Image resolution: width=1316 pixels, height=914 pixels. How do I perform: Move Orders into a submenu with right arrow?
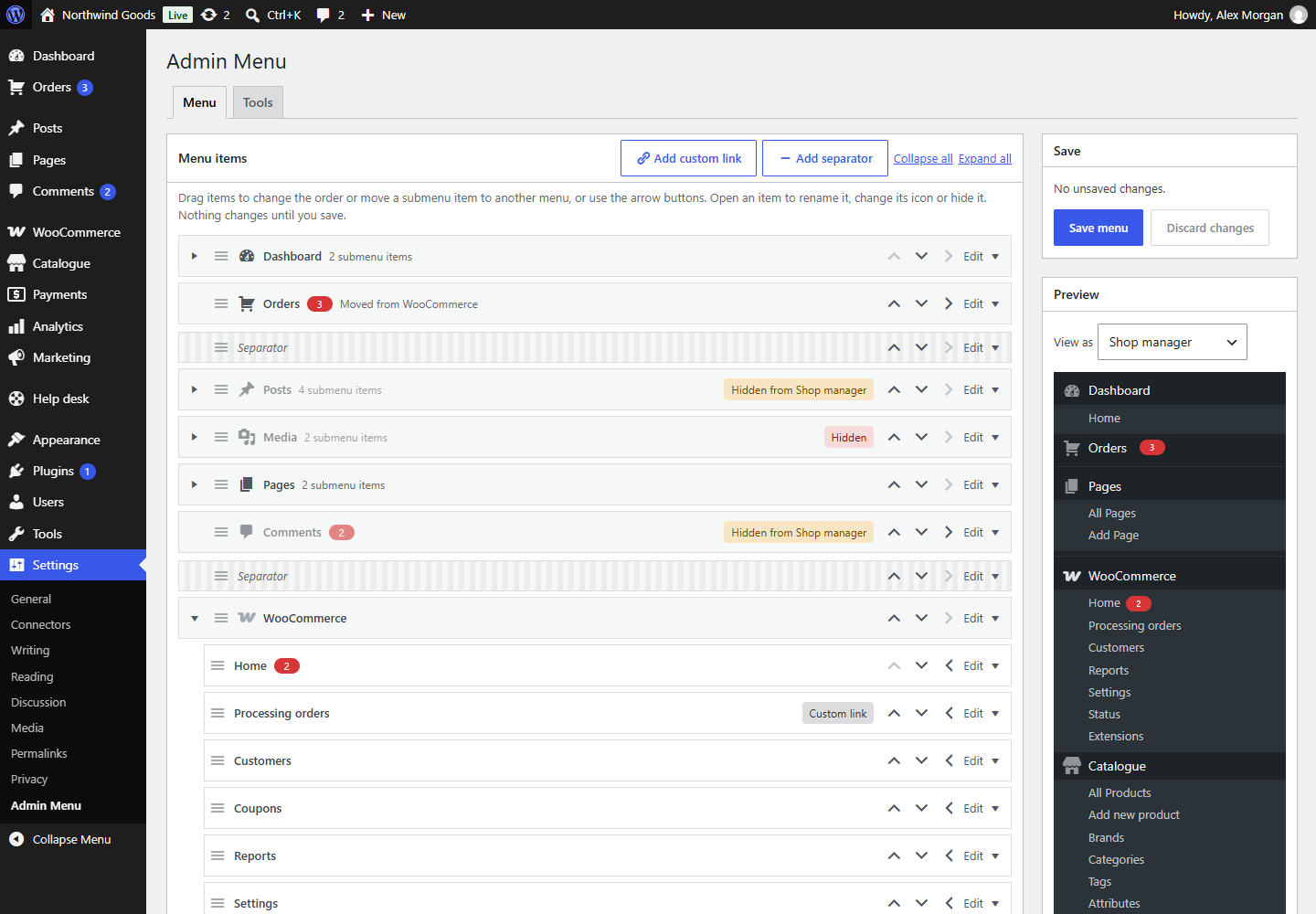(949, 303)
